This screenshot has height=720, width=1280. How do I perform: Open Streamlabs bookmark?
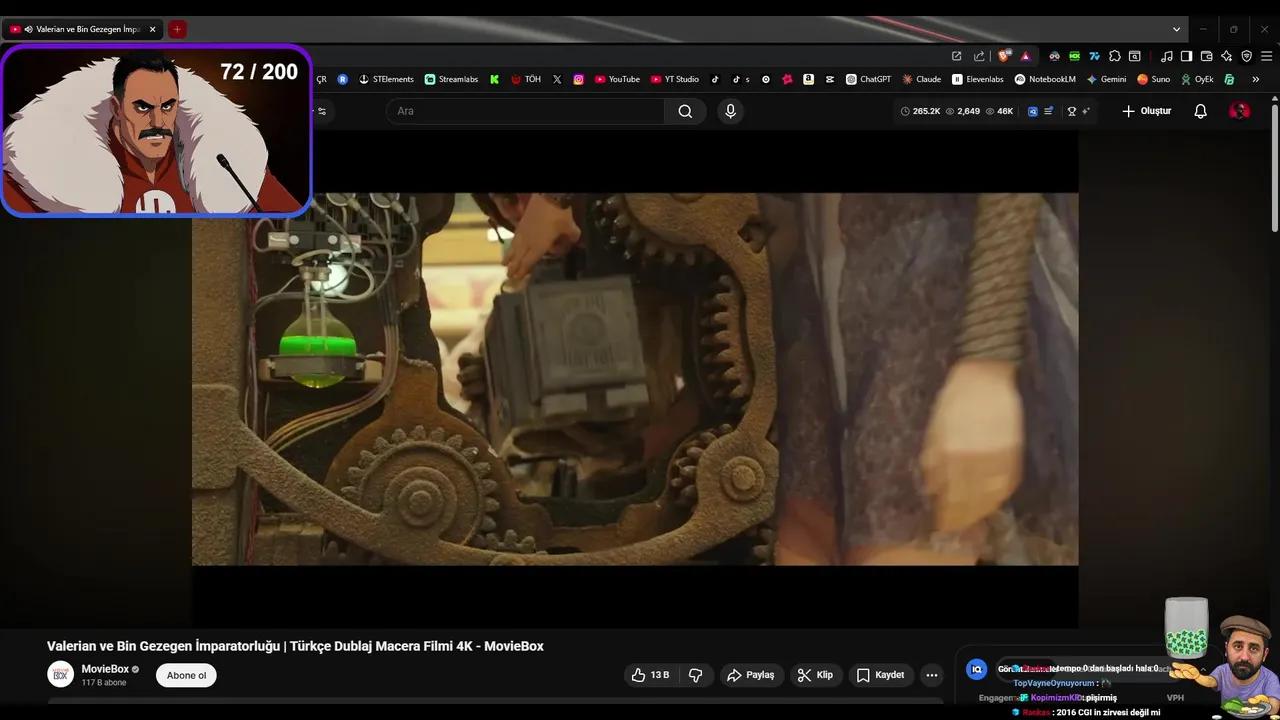tap(451, 79)
